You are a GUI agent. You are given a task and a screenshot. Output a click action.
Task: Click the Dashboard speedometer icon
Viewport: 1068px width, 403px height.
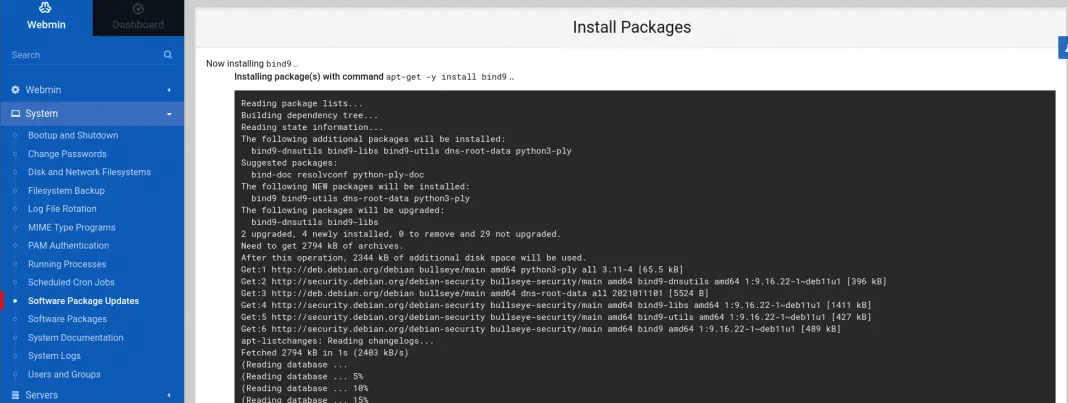click(138, 8)
